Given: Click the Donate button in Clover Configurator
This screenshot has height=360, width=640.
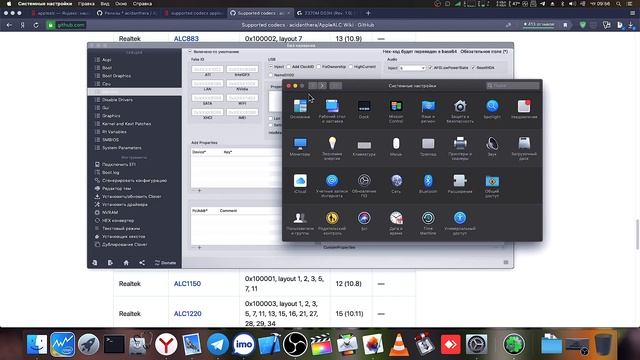Looking at the screenshot, I should pyautogui.click(x=165, y=263).
